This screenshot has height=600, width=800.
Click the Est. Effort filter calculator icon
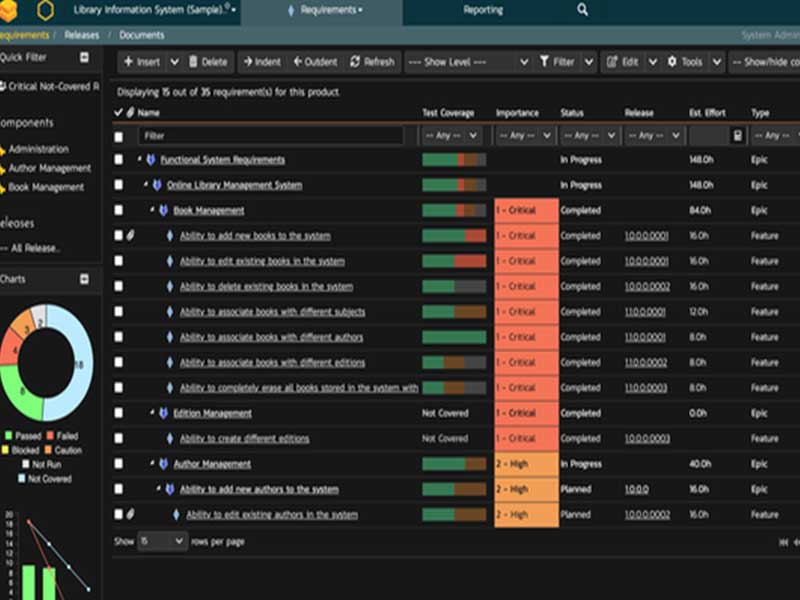point(738,136)
